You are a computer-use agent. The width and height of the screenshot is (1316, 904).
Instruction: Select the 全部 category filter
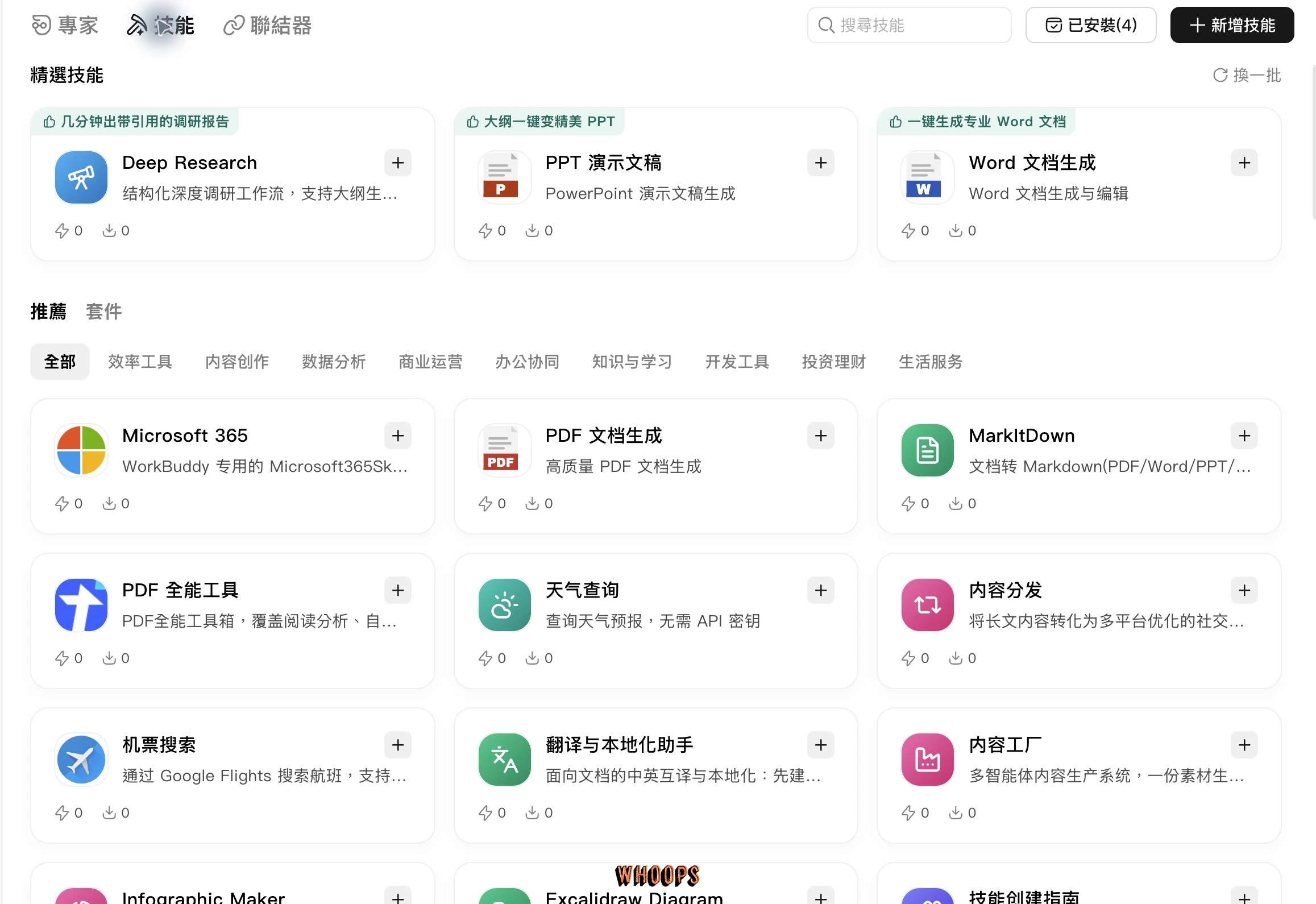click(x=60, y=362)
